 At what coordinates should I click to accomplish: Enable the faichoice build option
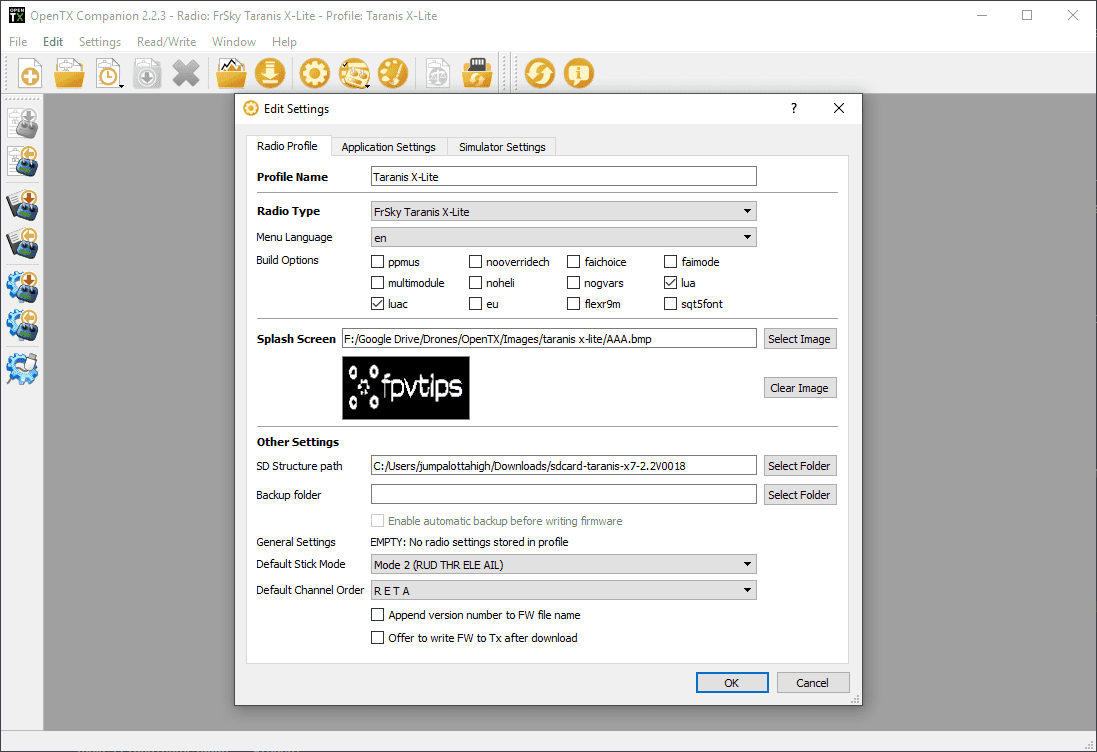pyautogui.click(x=574, y=262)
